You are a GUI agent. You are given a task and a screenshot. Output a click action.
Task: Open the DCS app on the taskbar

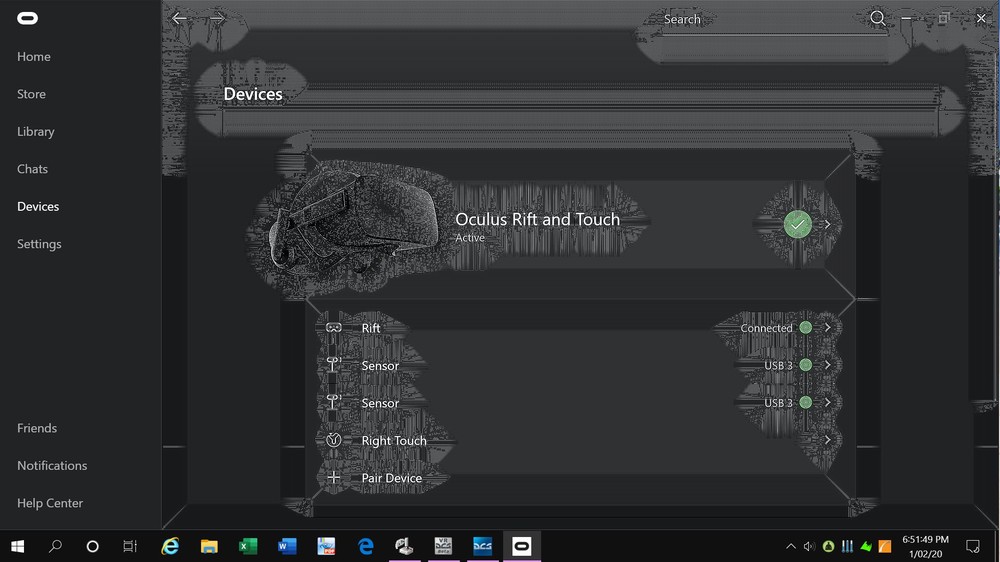482,546
